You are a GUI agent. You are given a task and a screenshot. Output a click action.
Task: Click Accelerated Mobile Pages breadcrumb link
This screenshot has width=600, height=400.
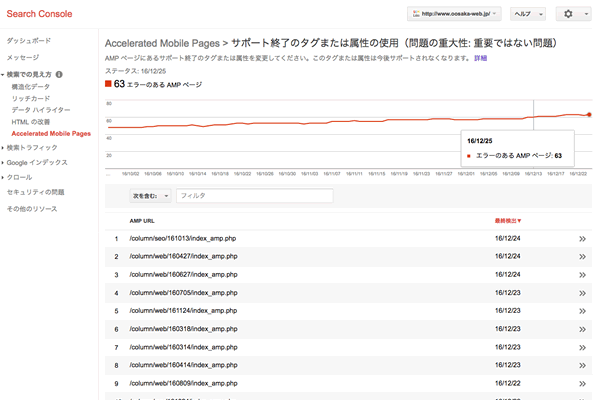pos(162,43)
